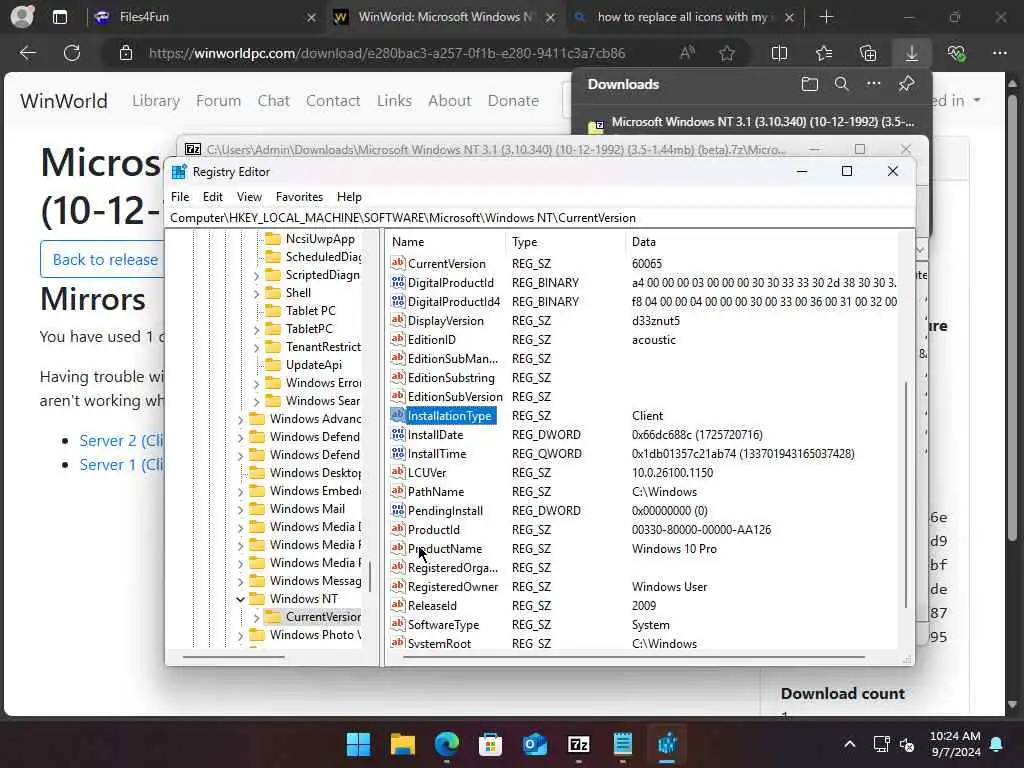Open the WinWorld Forum link
Viewport: 1024px width, 768px height.
click(x=218, y=101)
